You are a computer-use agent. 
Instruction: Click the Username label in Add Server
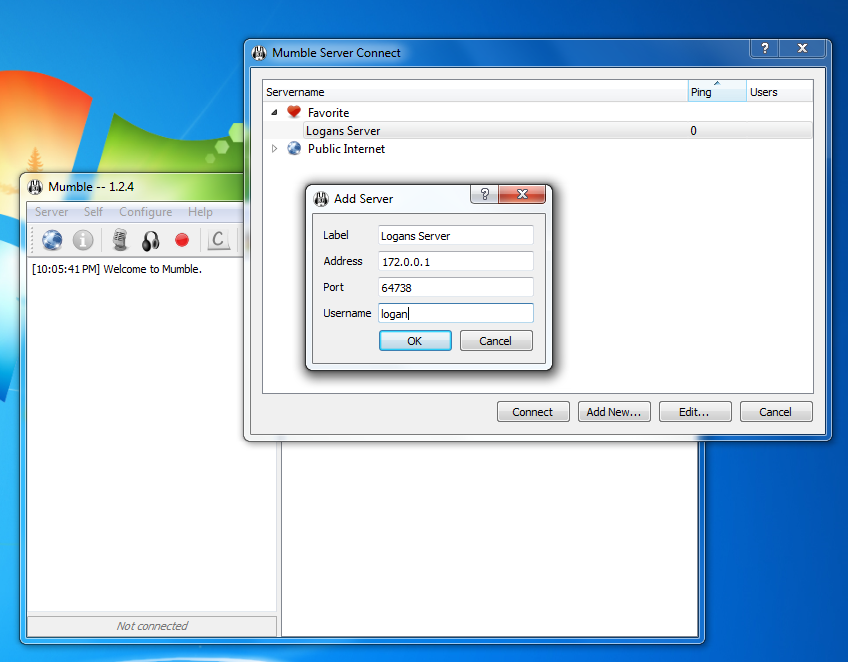(347, 313)
